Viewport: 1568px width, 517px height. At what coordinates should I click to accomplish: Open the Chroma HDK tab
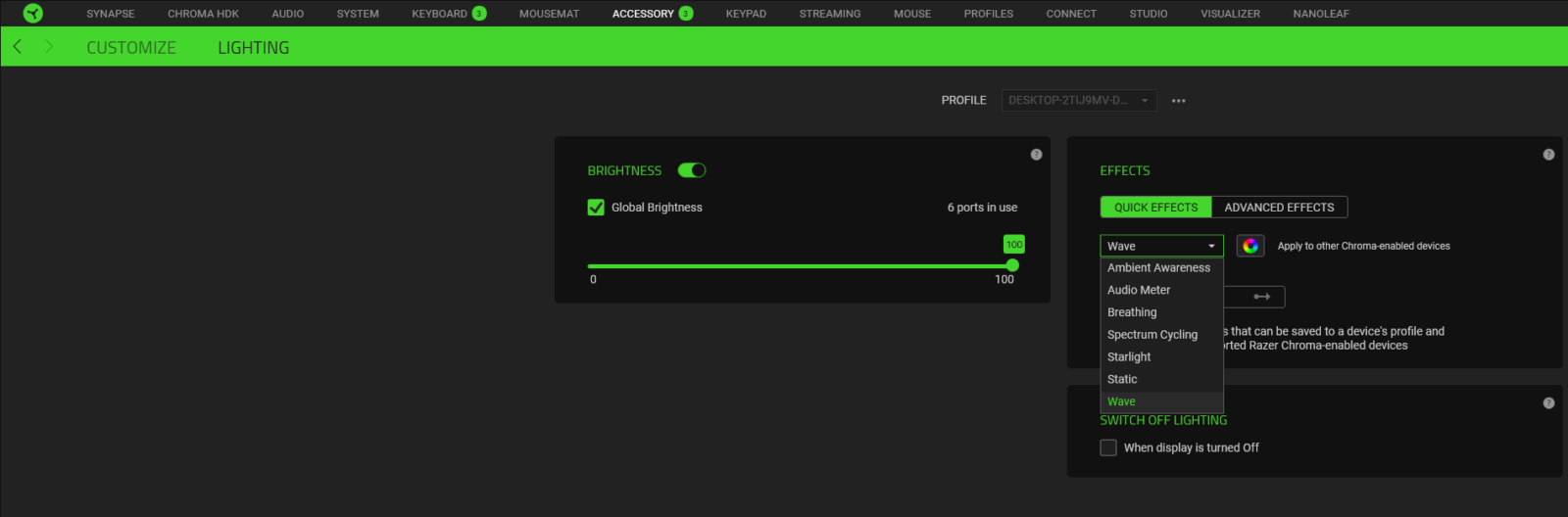point(203,14)
